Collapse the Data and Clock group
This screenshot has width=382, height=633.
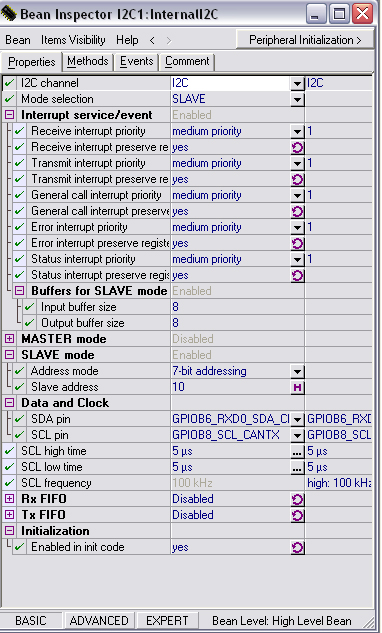[x=10, y=403]
